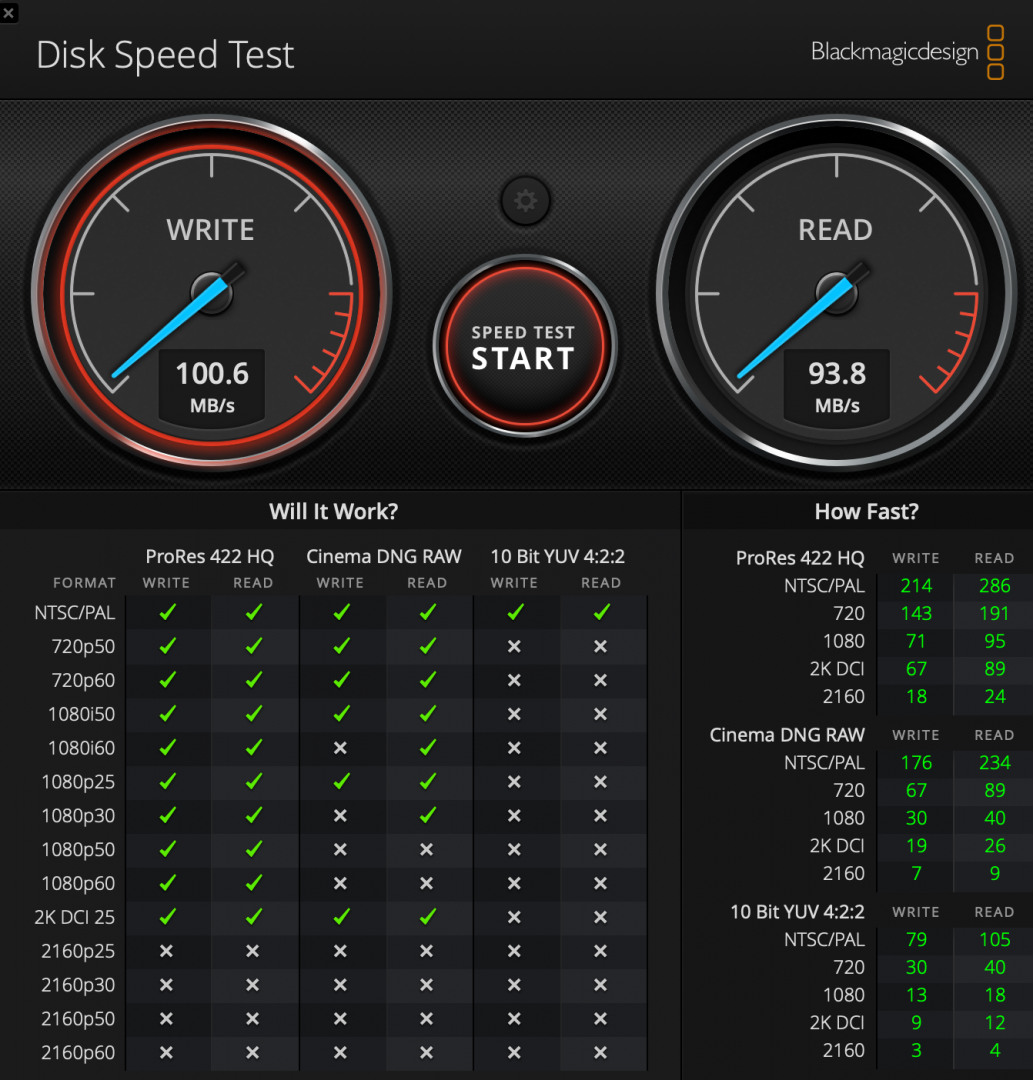Click Cinema DNG RAW write cross for 2160p50
1033x1080 pixels.
[340, 1019]
